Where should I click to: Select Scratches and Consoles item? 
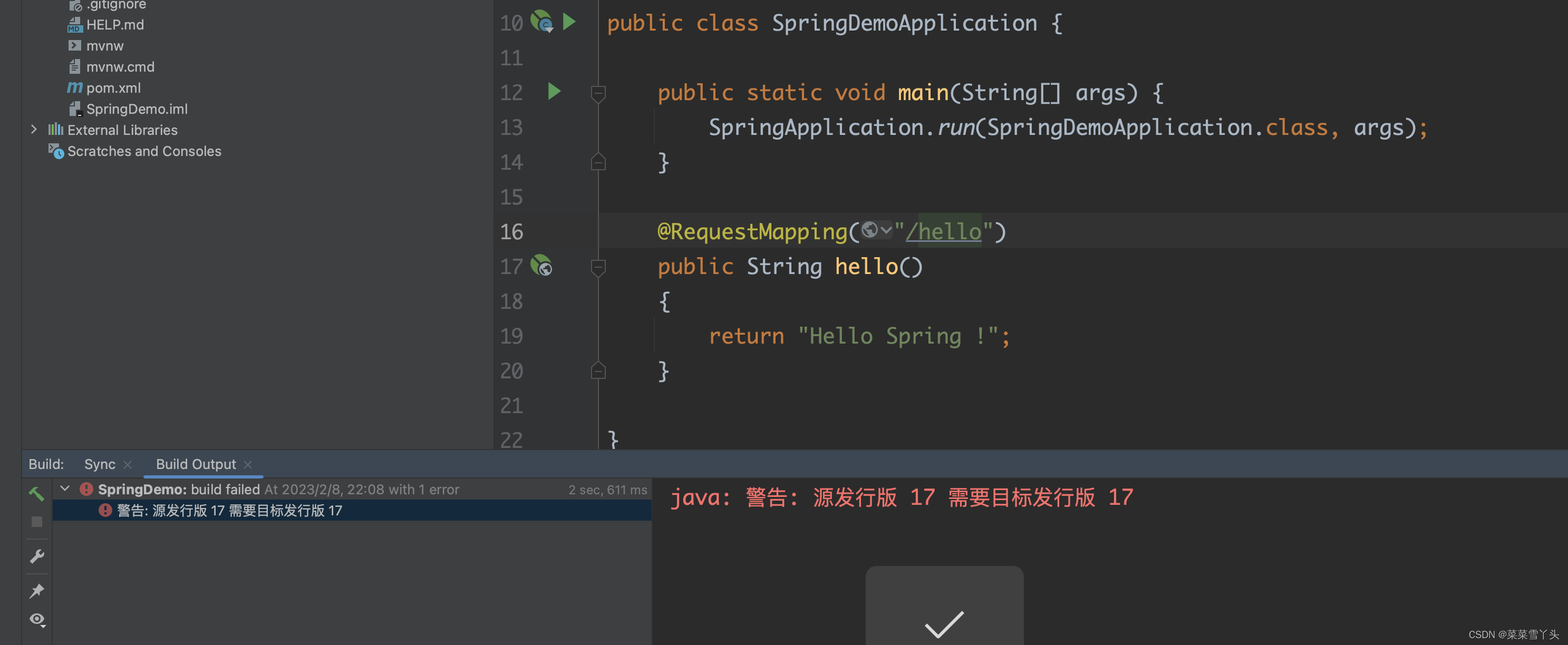pos(144,151)
